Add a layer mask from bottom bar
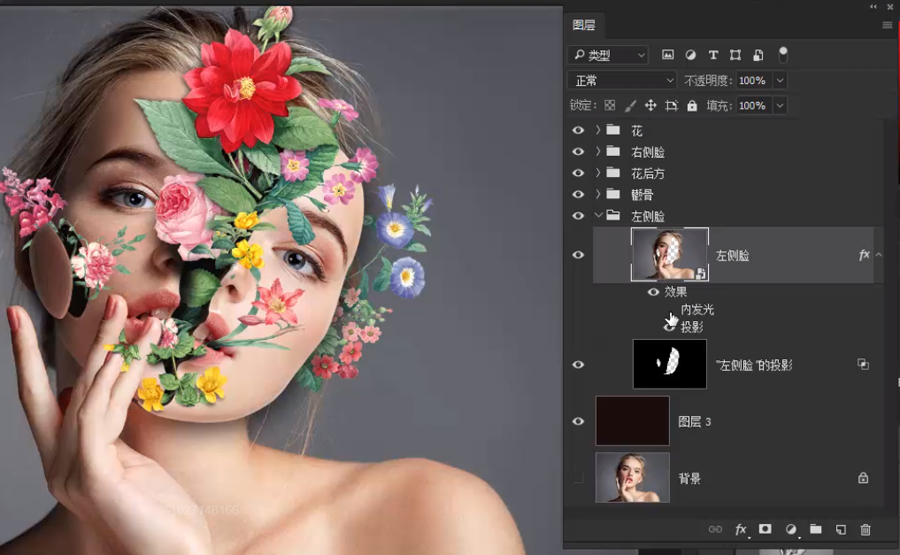The height and width of the screenshot is (555, 900). pyautogui.click(x=765, y=529)
